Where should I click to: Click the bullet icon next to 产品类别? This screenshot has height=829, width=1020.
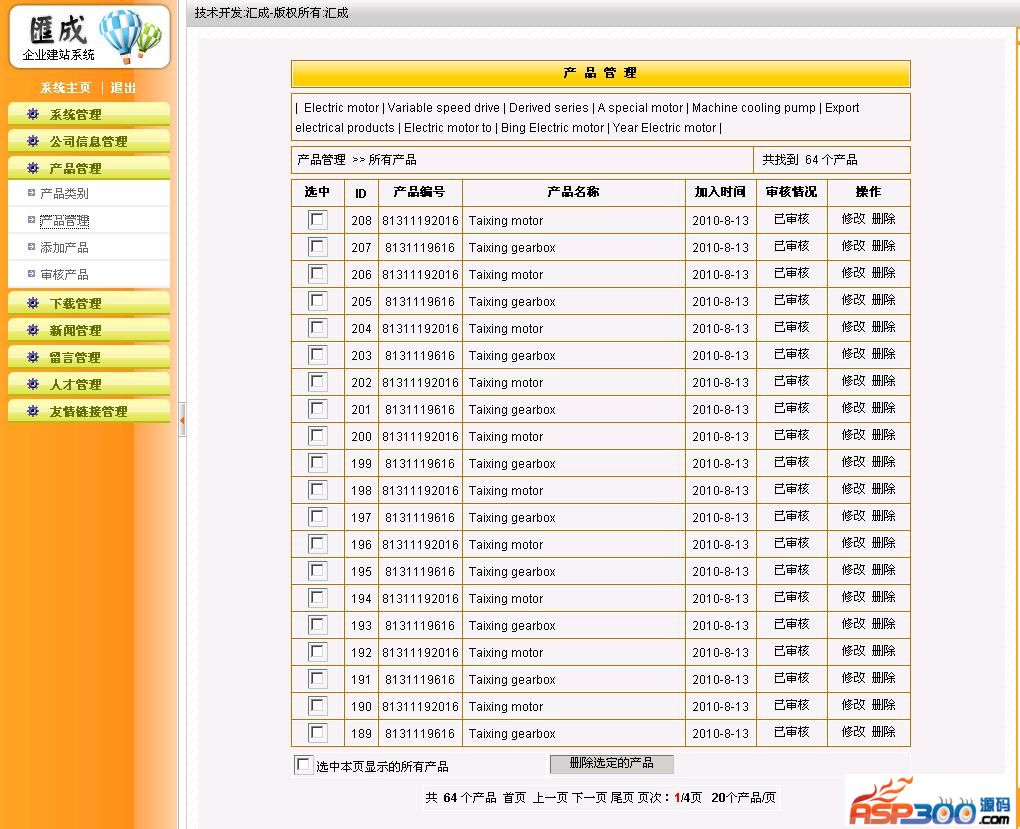click(31, 193)
